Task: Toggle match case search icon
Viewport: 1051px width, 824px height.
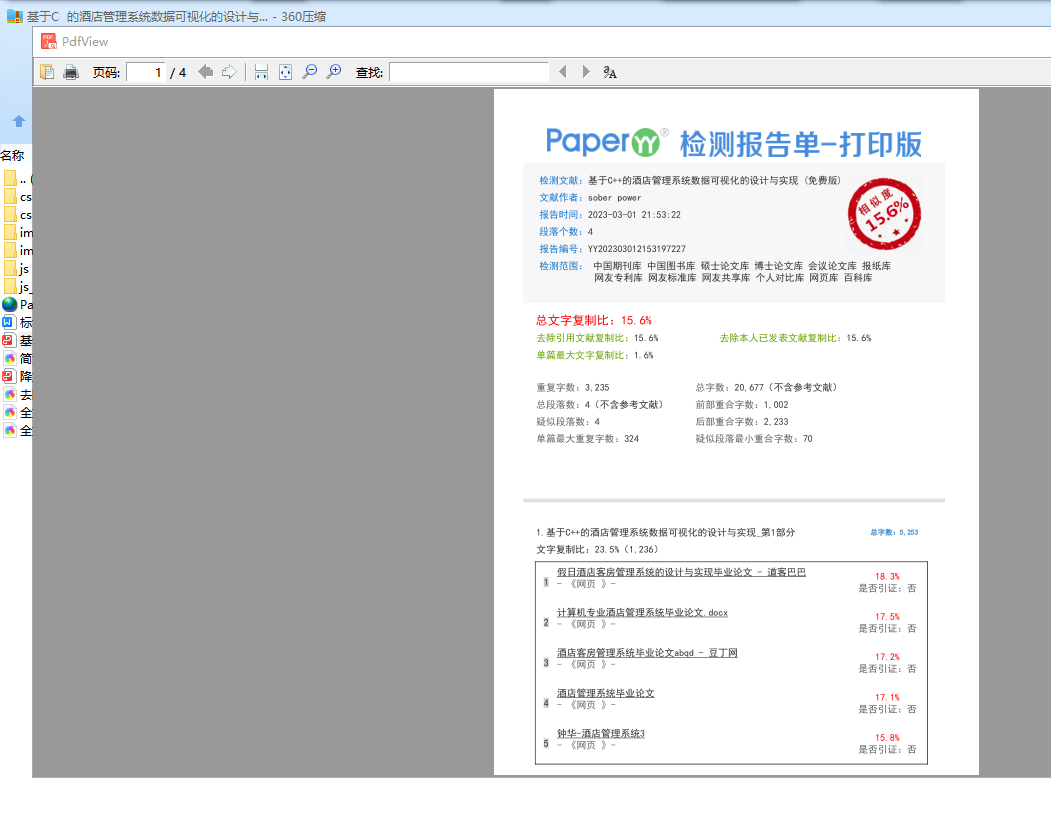Action: [x=609, y=72]
